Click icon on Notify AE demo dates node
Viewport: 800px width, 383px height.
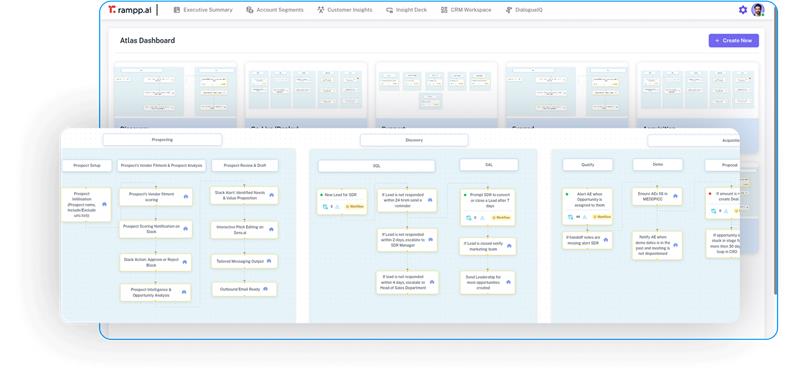(676, 245)
